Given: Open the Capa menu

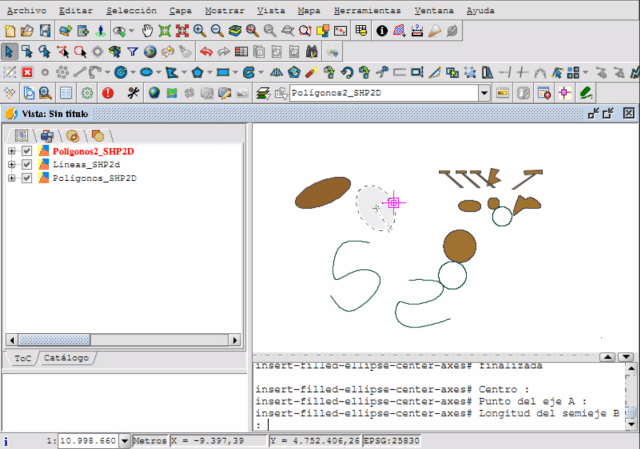Looking at the screenshot, I should coord(180,9).
